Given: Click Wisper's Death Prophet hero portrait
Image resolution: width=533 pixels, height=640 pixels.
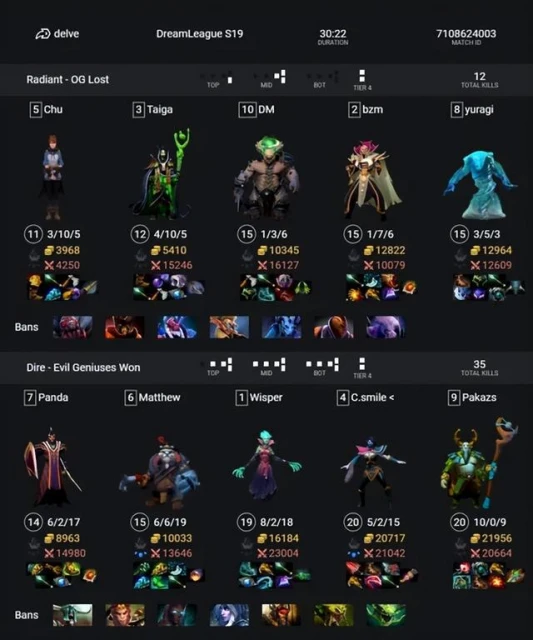Looking at the screenshot, I should click(266, 465).
